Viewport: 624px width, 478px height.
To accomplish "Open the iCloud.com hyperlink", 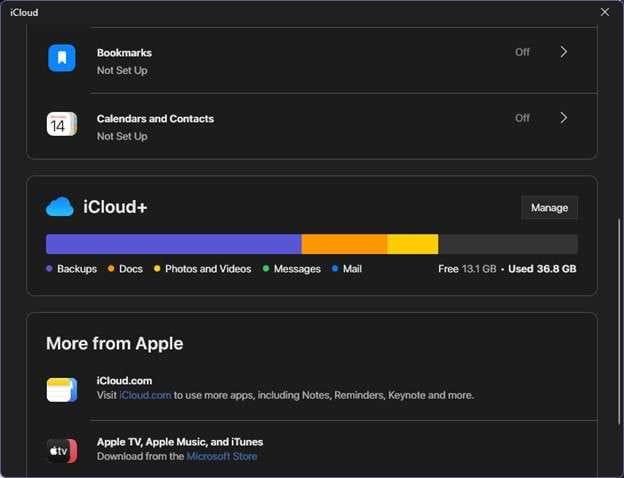I will (x=145, y=395).
